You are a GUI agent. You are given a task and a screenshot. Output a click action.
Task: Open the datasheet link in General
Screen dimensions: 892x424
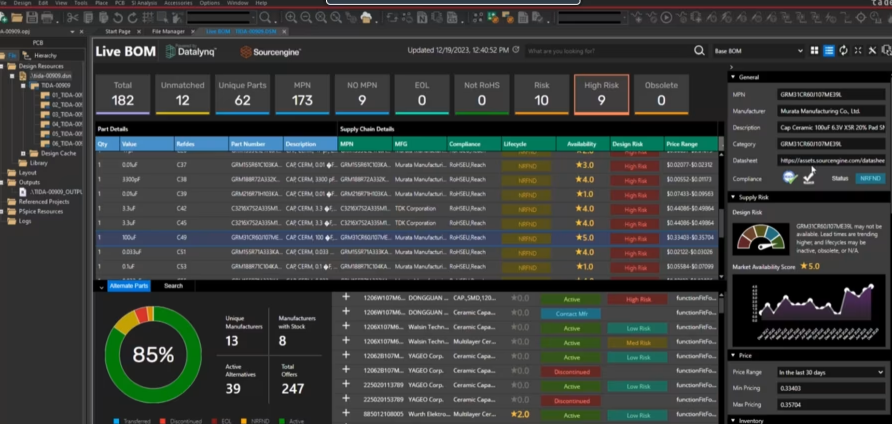[x=831, y=160]
